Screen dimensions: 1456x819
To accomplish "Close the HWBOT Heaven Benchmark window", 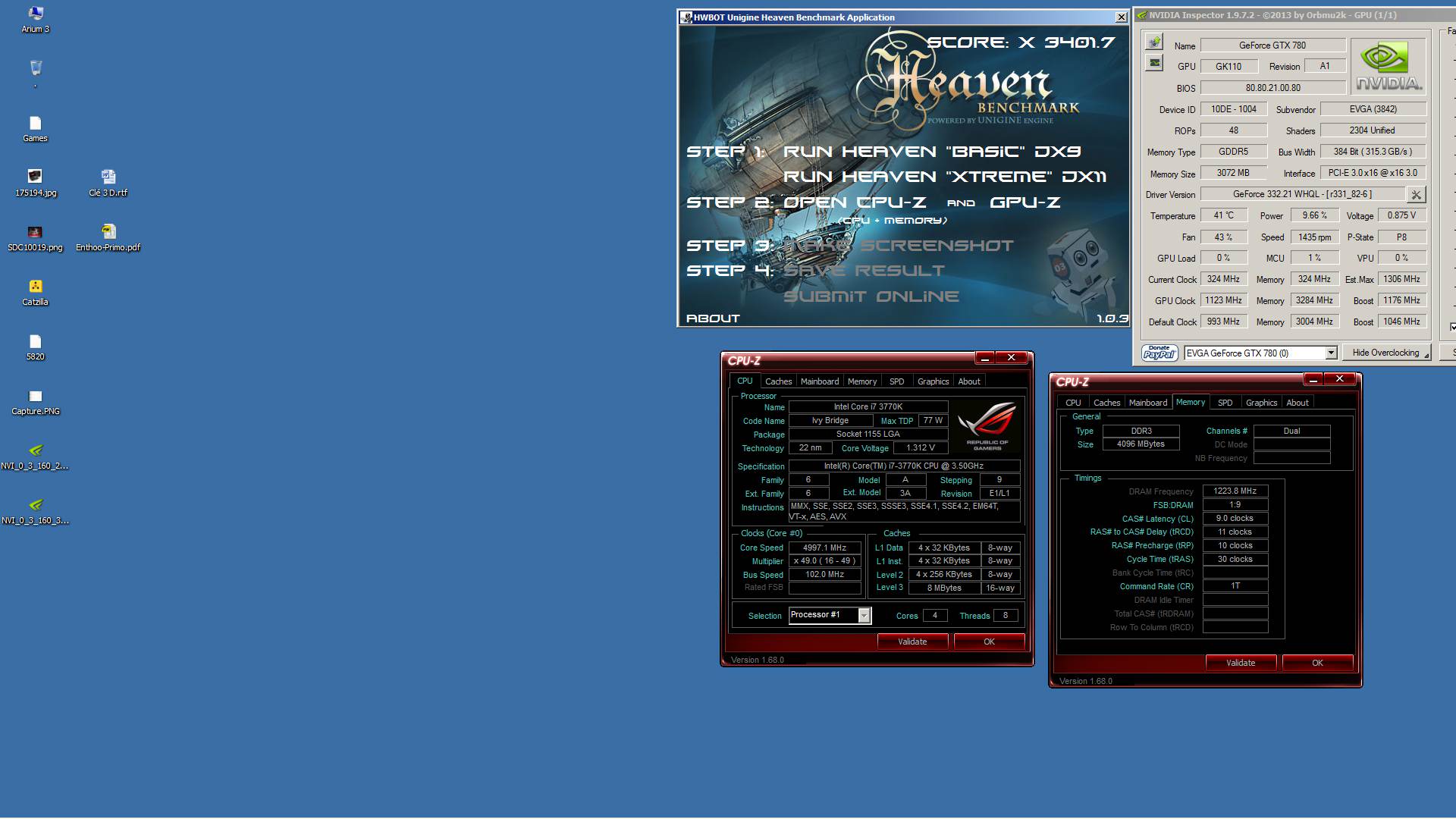I will (1121, 17).
